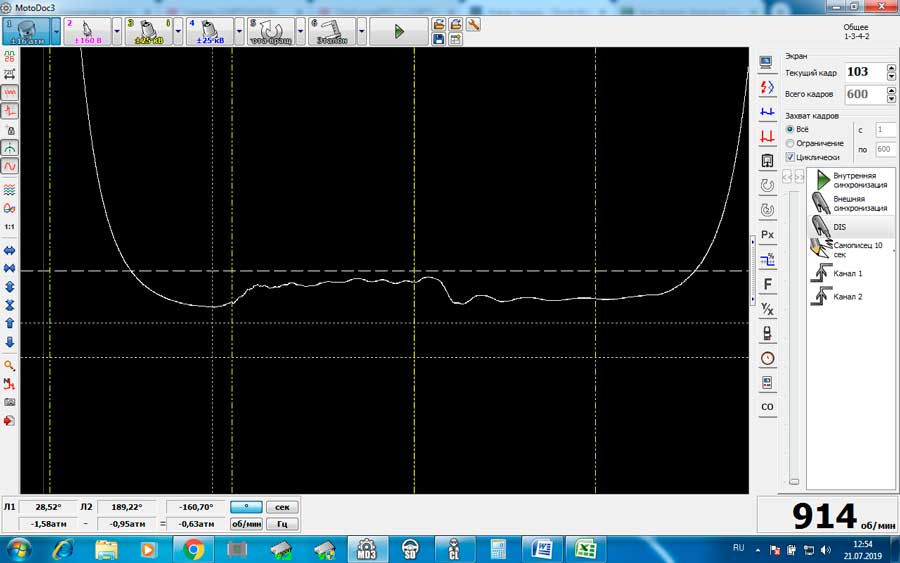Click the CO icon in right toolbar

pos(767,407)
